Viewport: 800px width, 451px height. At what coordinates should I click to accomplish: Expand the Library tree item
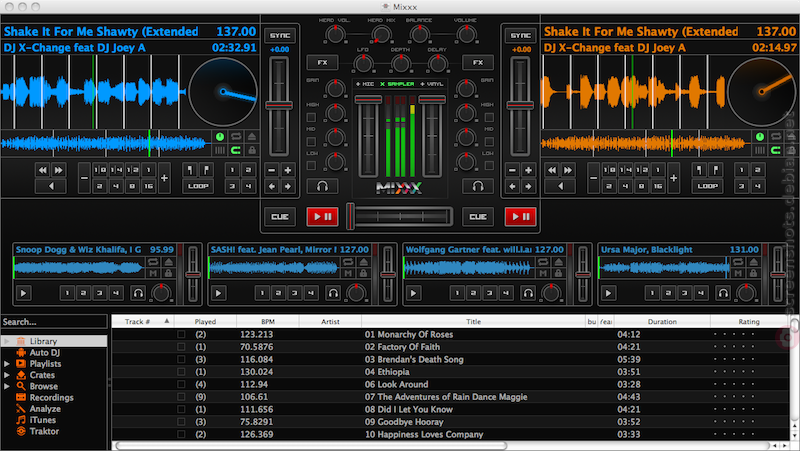point(7,341)
